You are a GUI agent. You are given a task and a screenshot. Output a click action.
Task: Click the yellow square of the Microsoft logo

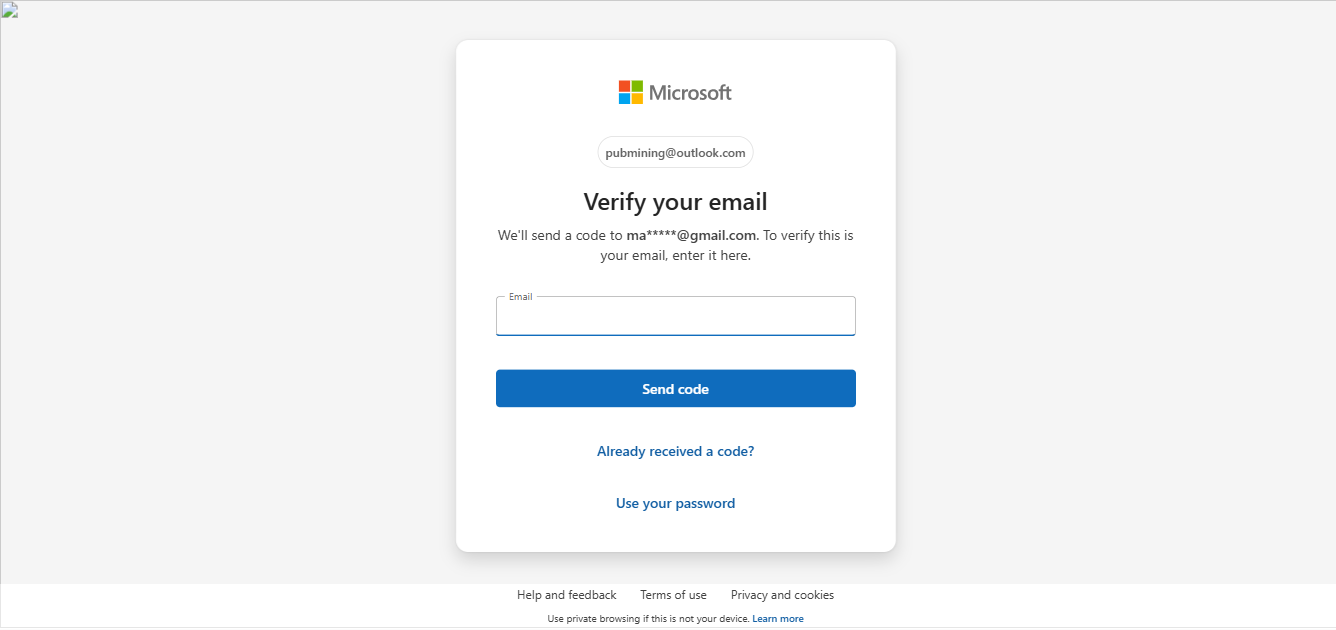tap(637, 99)
